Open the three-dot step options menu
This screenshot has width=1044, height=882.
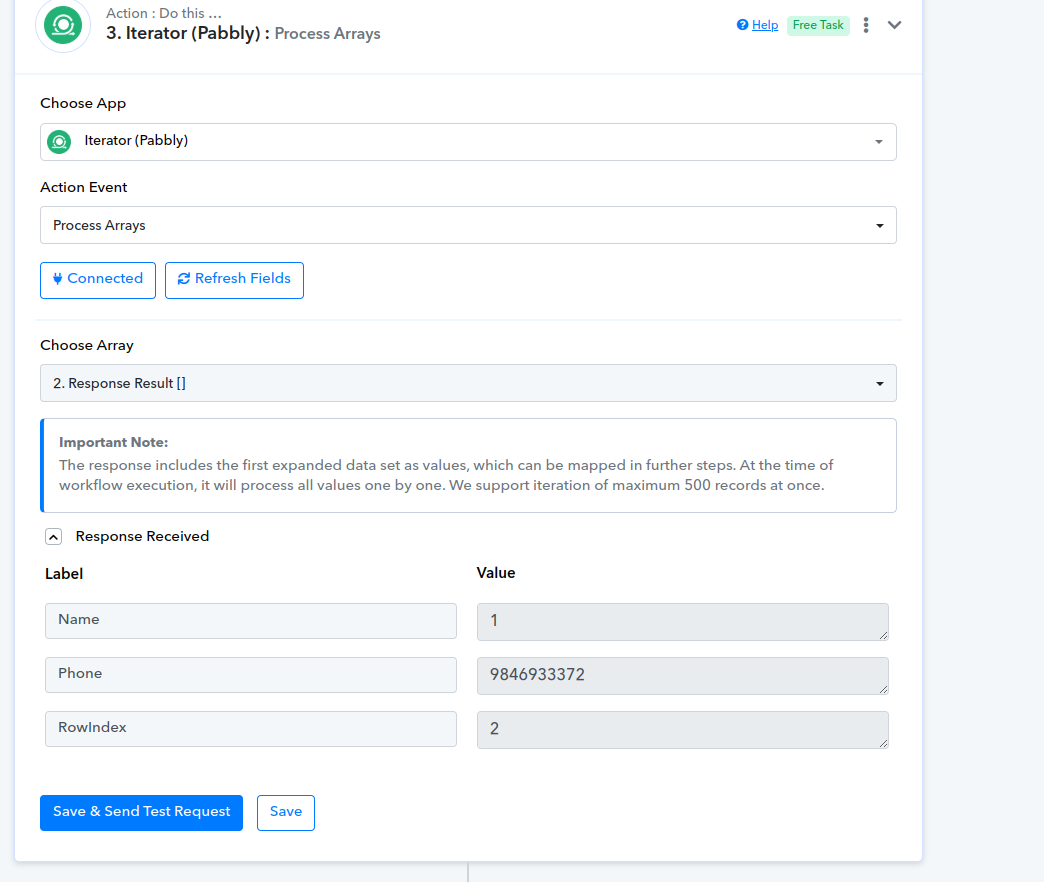click(x=866, y=25)
